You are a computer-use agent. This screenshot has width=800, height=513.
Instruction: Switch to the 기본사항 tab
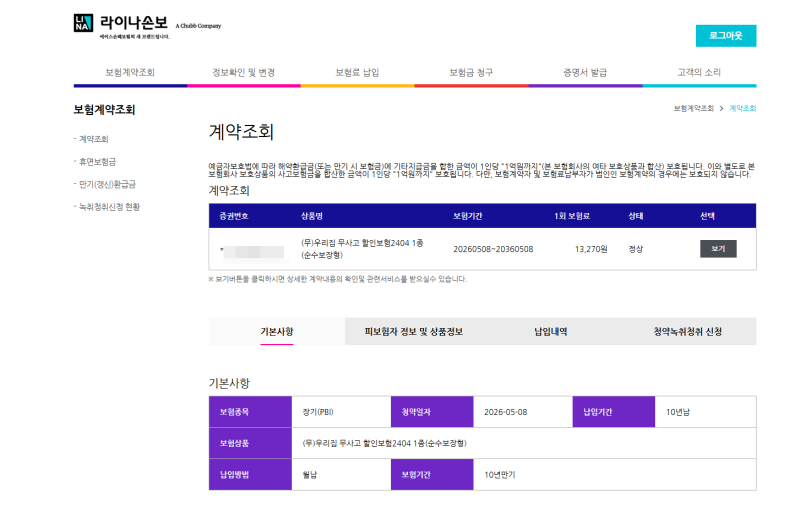tap(277, 332)
